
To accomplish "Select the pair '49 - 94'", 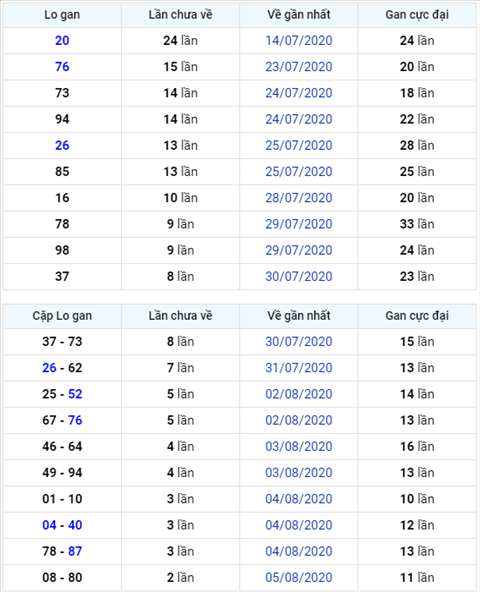I will pos(62,472).
